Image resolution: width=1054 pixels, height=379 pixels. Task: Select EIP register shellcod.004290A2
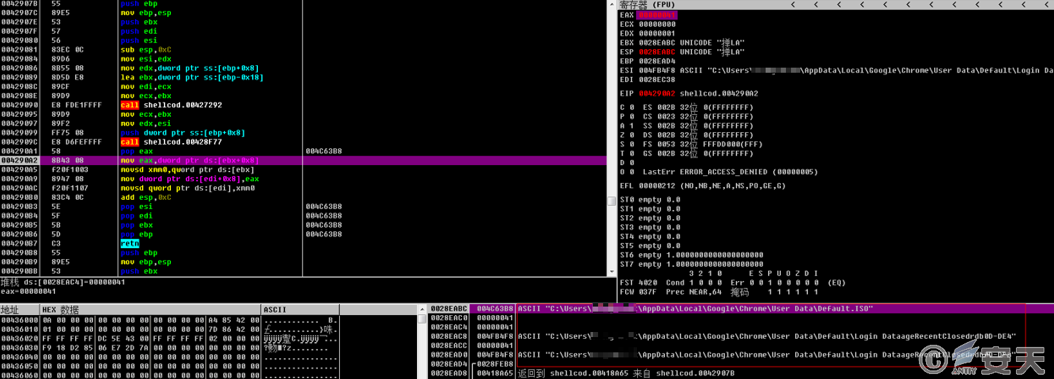719,93
